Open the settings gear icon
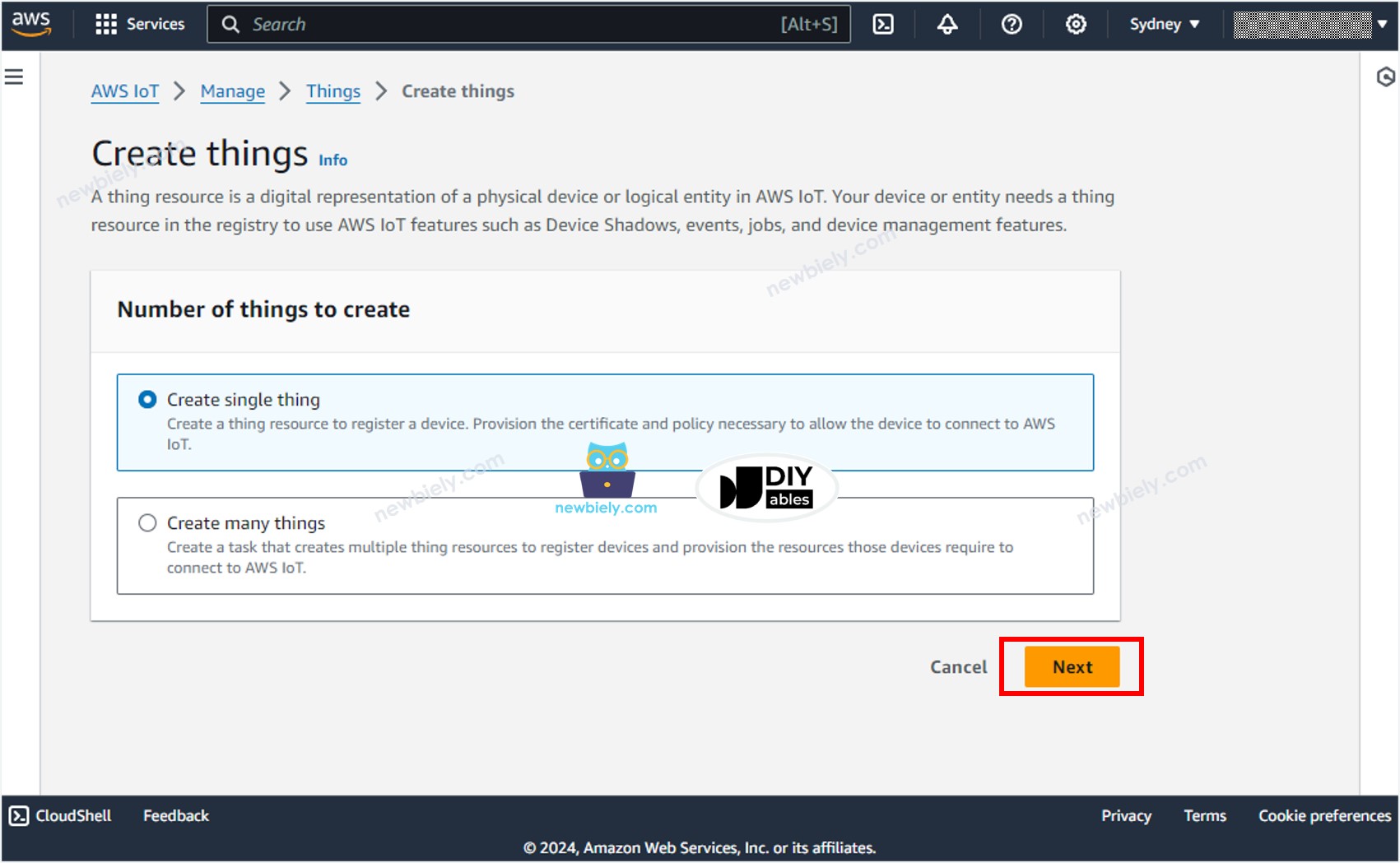The width and height of the screenshot is (1400, 863). coord(1075,24)
